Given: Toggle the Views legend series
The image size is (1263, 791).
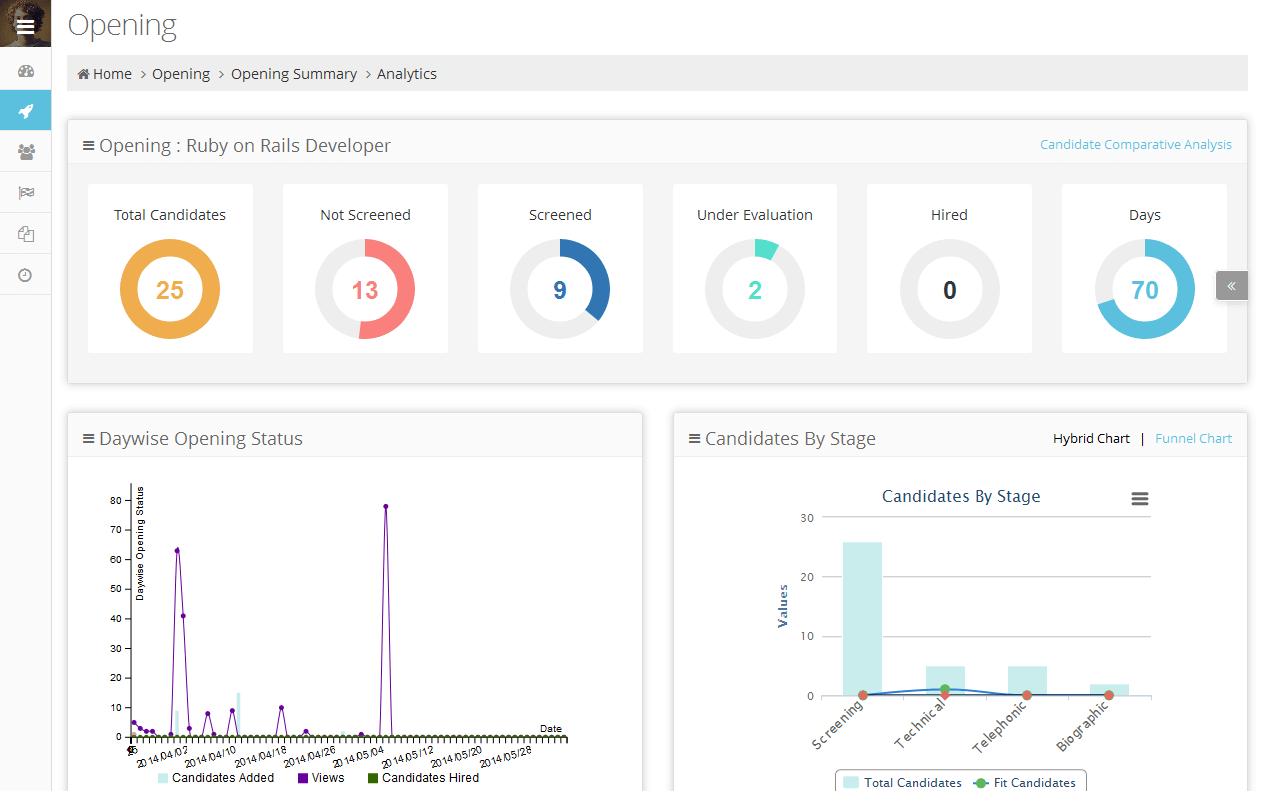Looking at the screenshot, I should (320, 778).
